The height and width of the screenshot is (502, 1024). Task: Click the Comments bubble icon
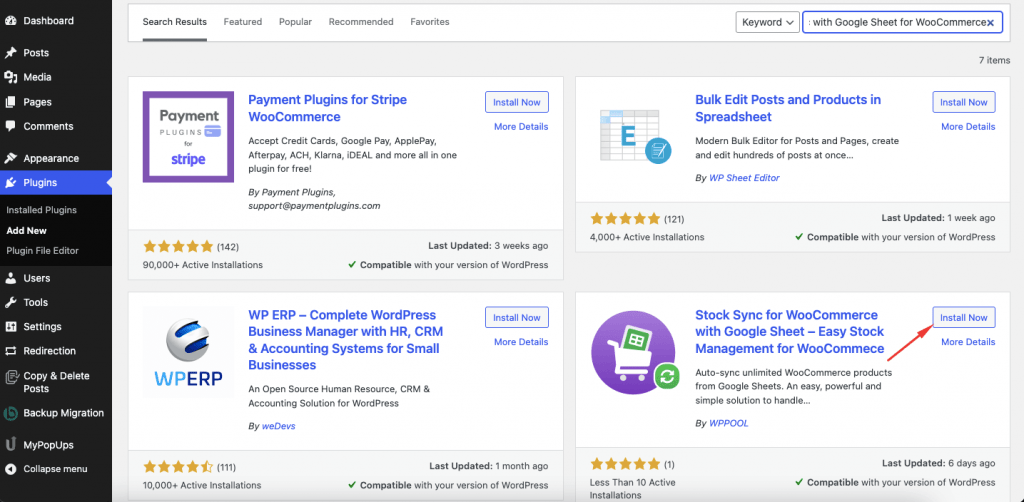[x=10, y=126]
